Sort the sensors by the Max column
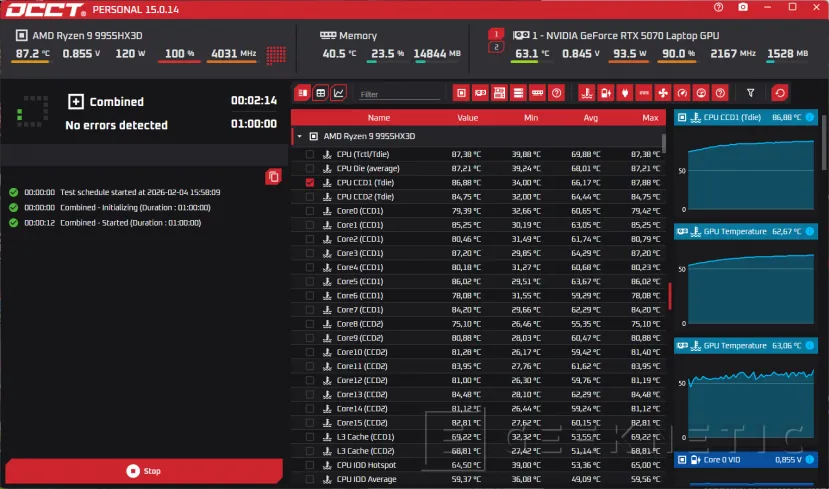Screen dimensions: 829x489 (650, 117)
